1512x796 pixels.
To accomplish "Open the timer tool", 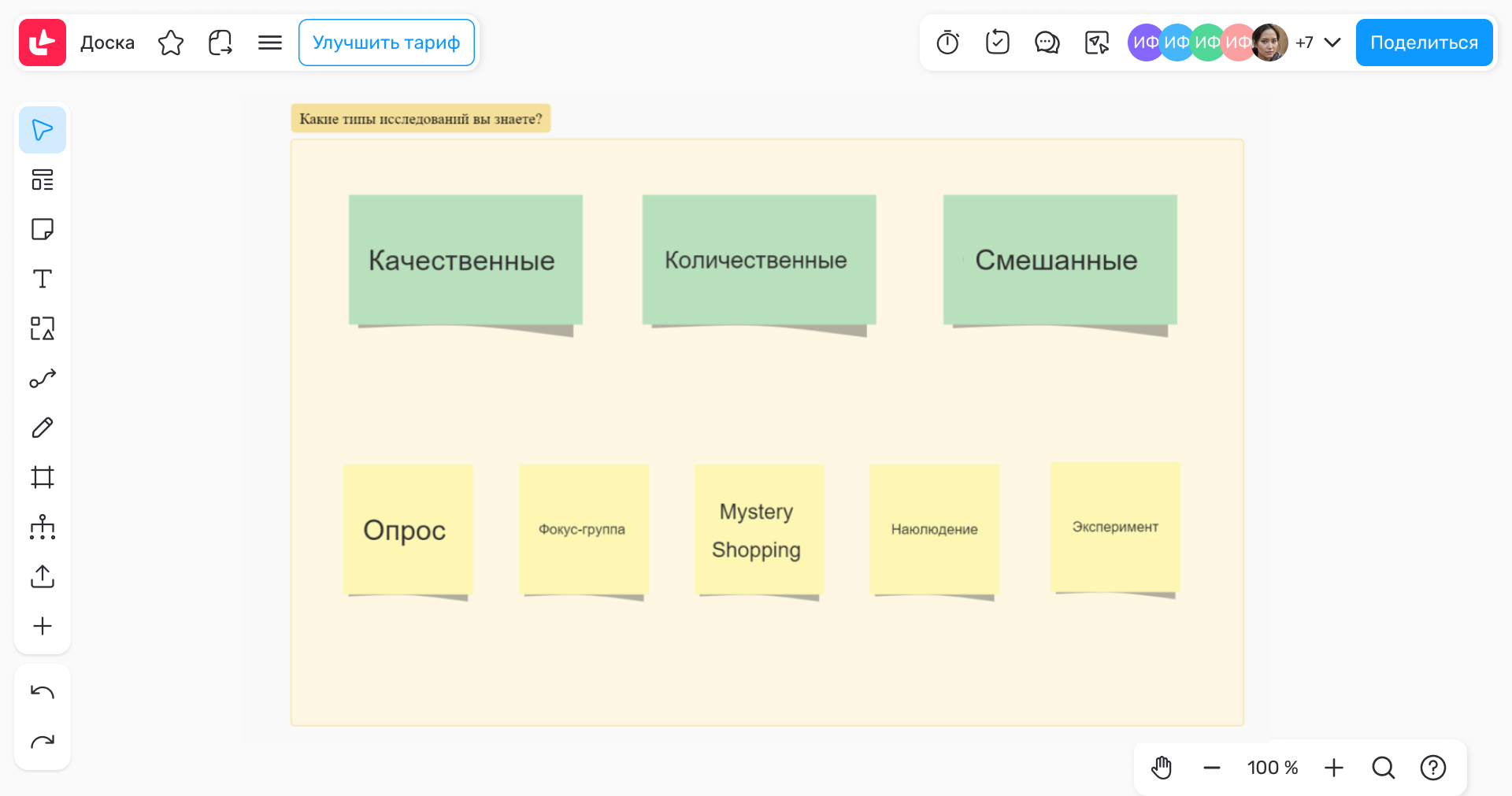I will coord(948,43).
